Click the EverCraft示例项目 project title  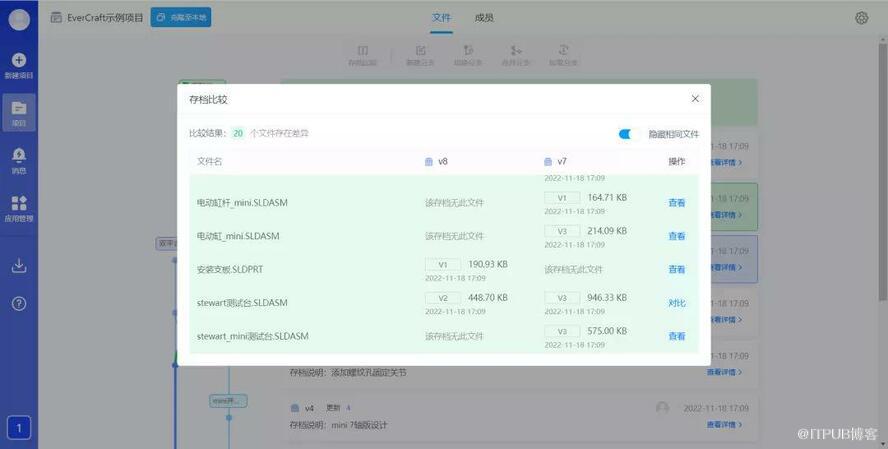coord(105,18)
